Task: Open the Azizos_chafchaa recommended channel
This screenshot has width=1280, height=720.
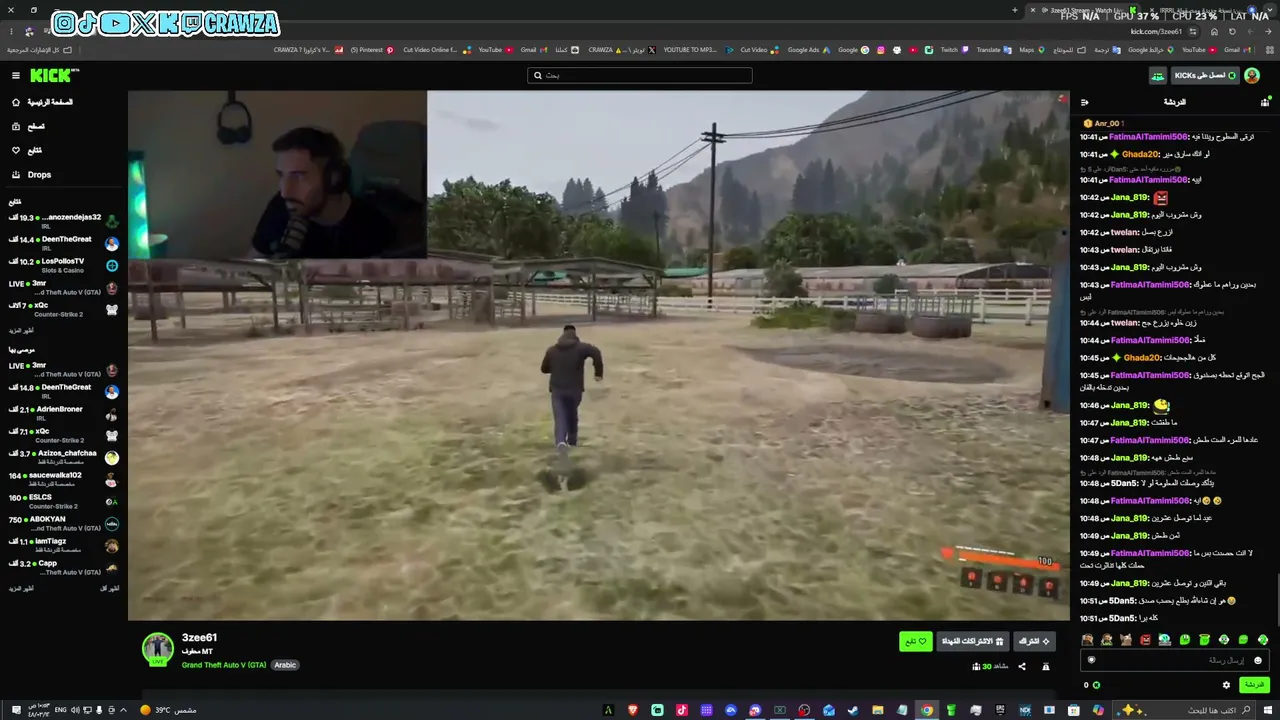Action: (x=64, y=457)
